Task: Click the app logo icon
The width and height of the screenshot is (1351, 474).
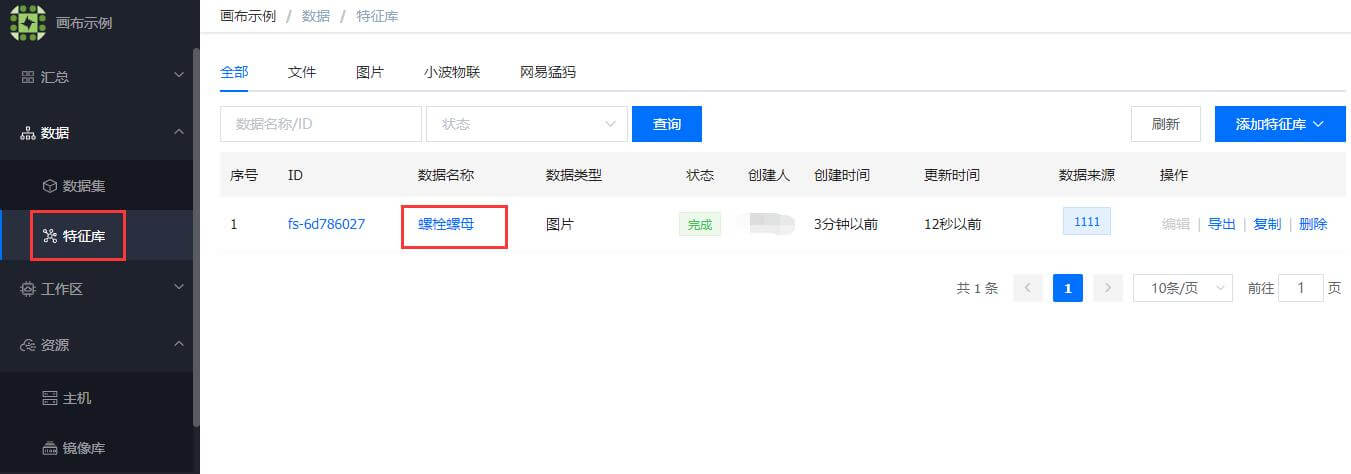Action: coord(28,22)
